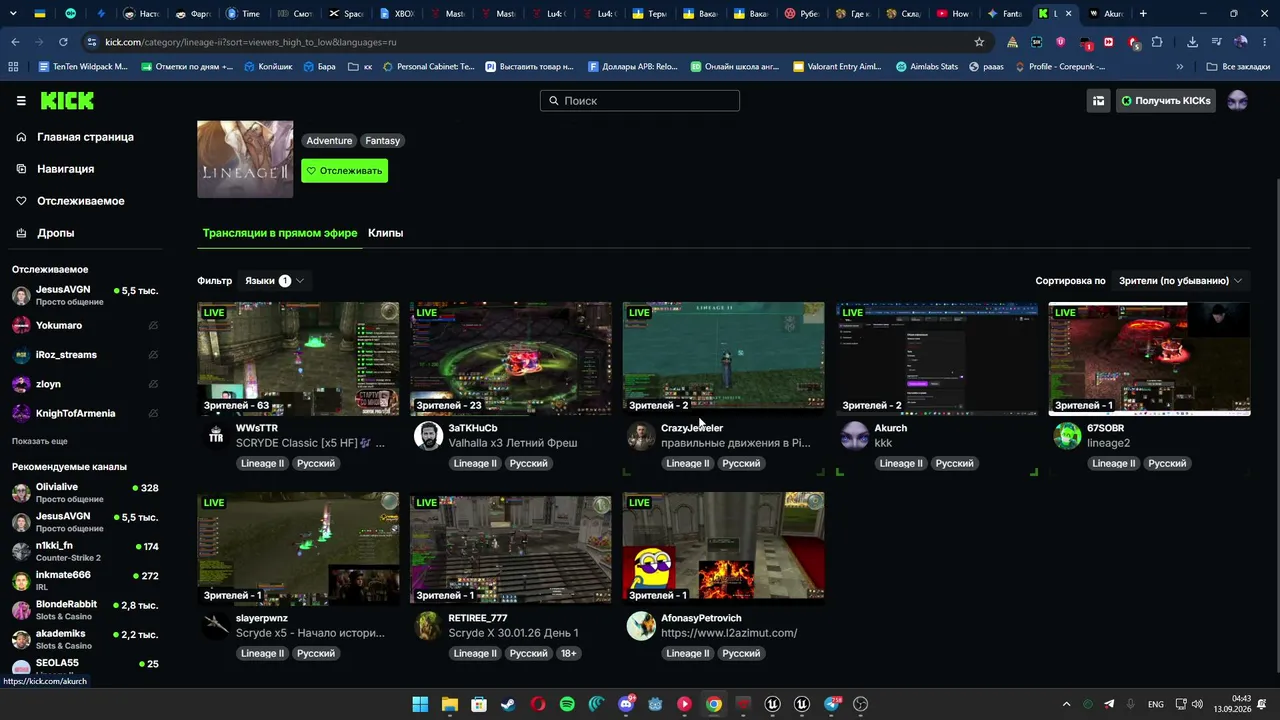Open OBS Studio from the taskbar
This screenshot has width=1280, height=720.
click(x=861, y=704)
